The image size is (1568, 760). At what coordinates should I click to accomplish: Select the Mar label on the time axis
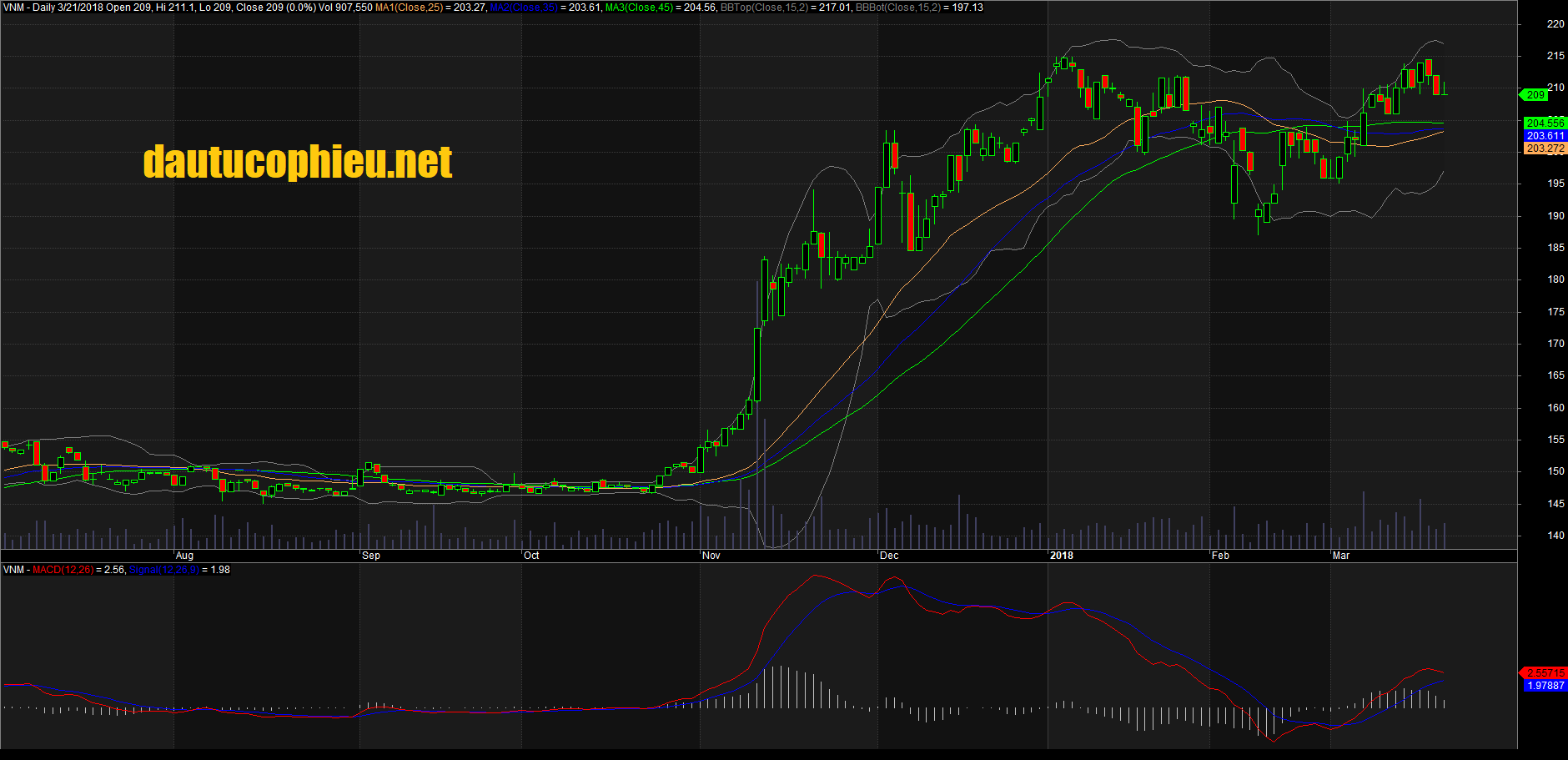coord(1341,556)
